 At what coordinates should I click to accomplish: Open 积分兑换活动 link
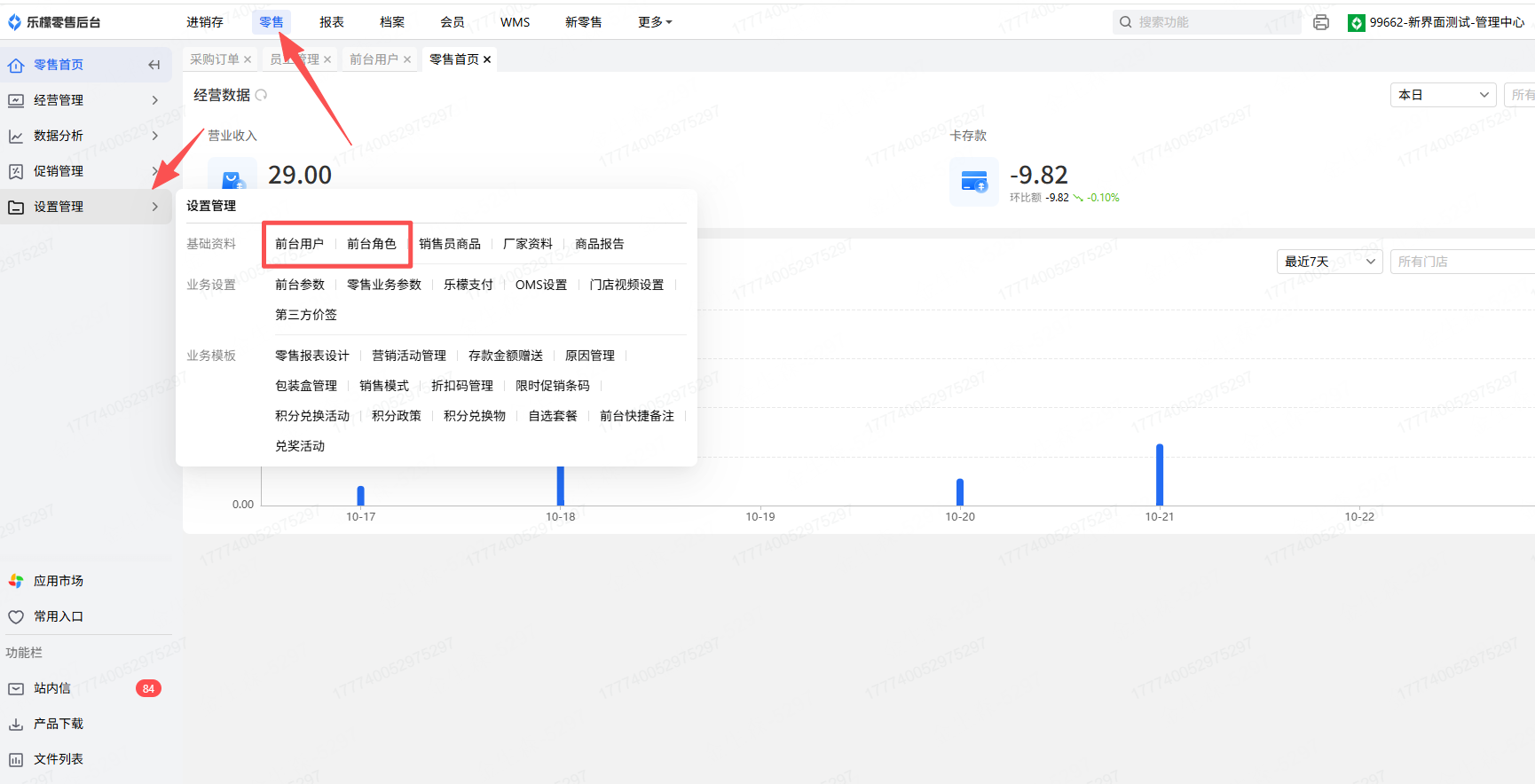(312, 416)
